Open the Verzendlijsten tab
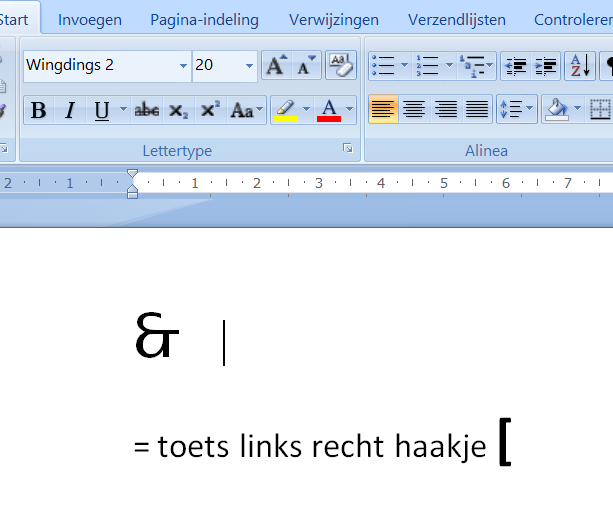Image resolution: width=613 pixels, height=529 pixels. (457, 20)
